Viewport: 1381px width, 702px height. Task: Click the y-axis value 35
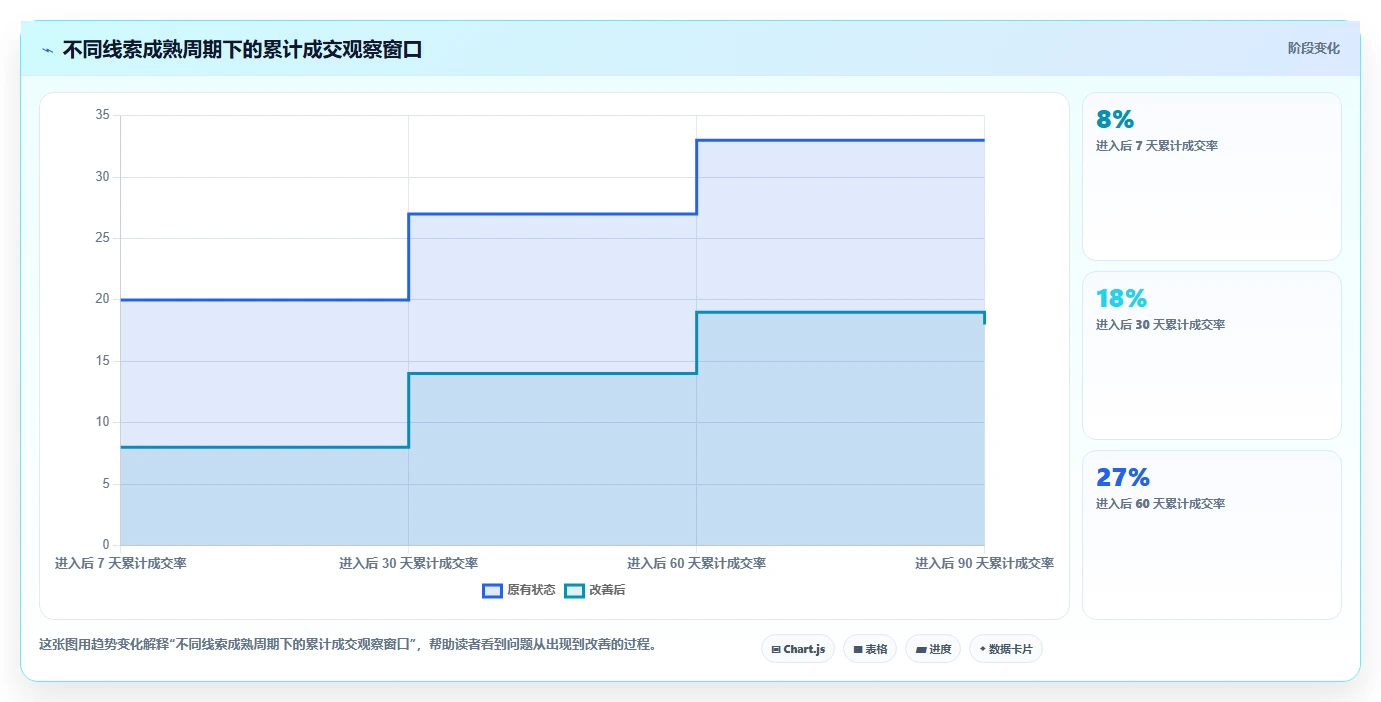(102, 115)
